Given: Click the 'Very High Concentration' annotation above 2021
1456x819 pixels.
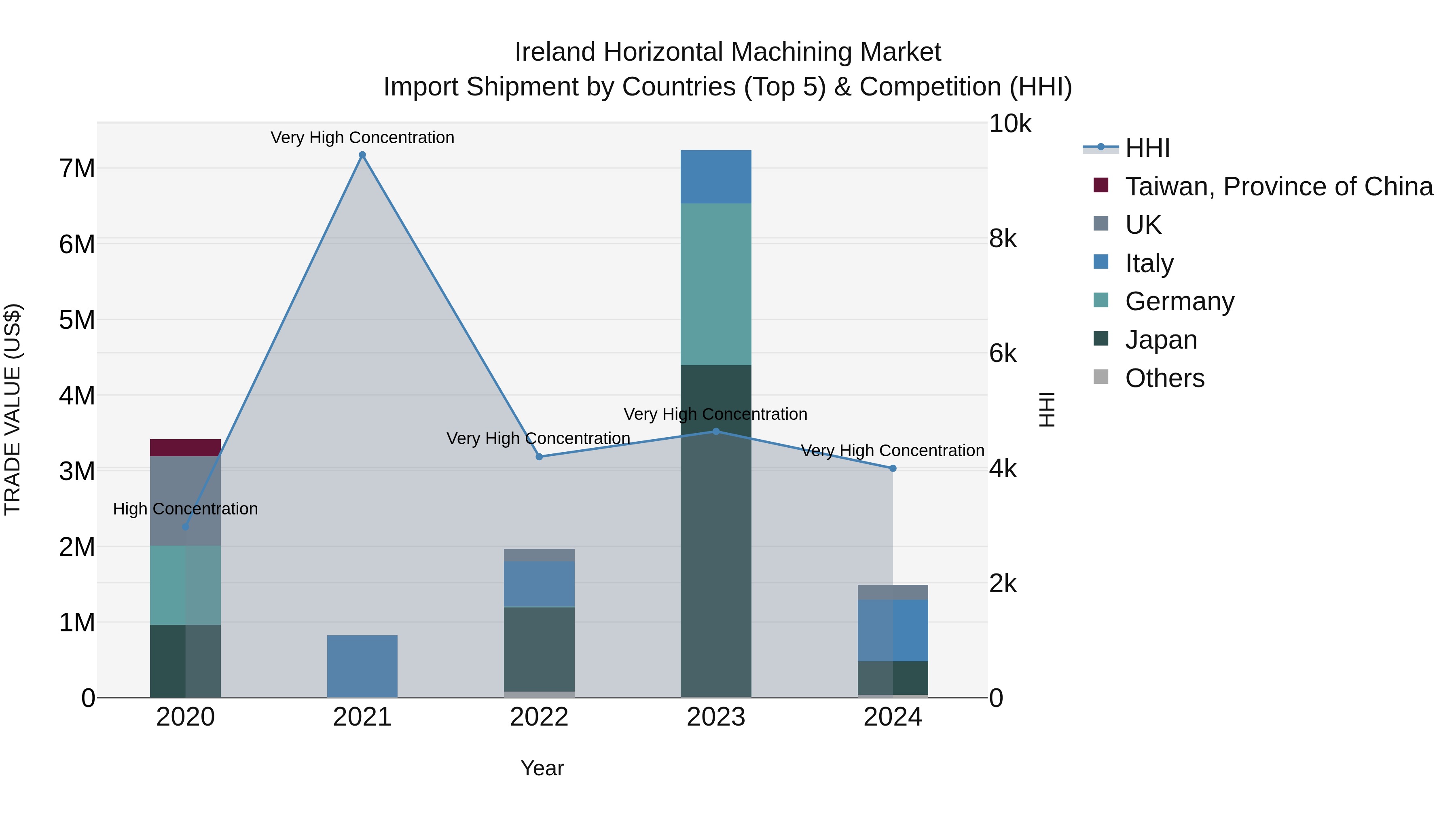Looking at the screenshot, I should pos(362,138).
